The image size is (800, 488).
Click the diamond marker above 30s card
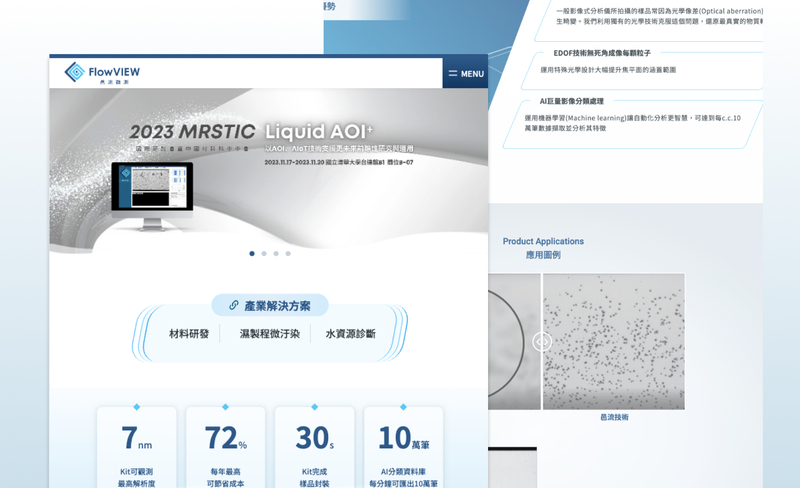[314, 407]
